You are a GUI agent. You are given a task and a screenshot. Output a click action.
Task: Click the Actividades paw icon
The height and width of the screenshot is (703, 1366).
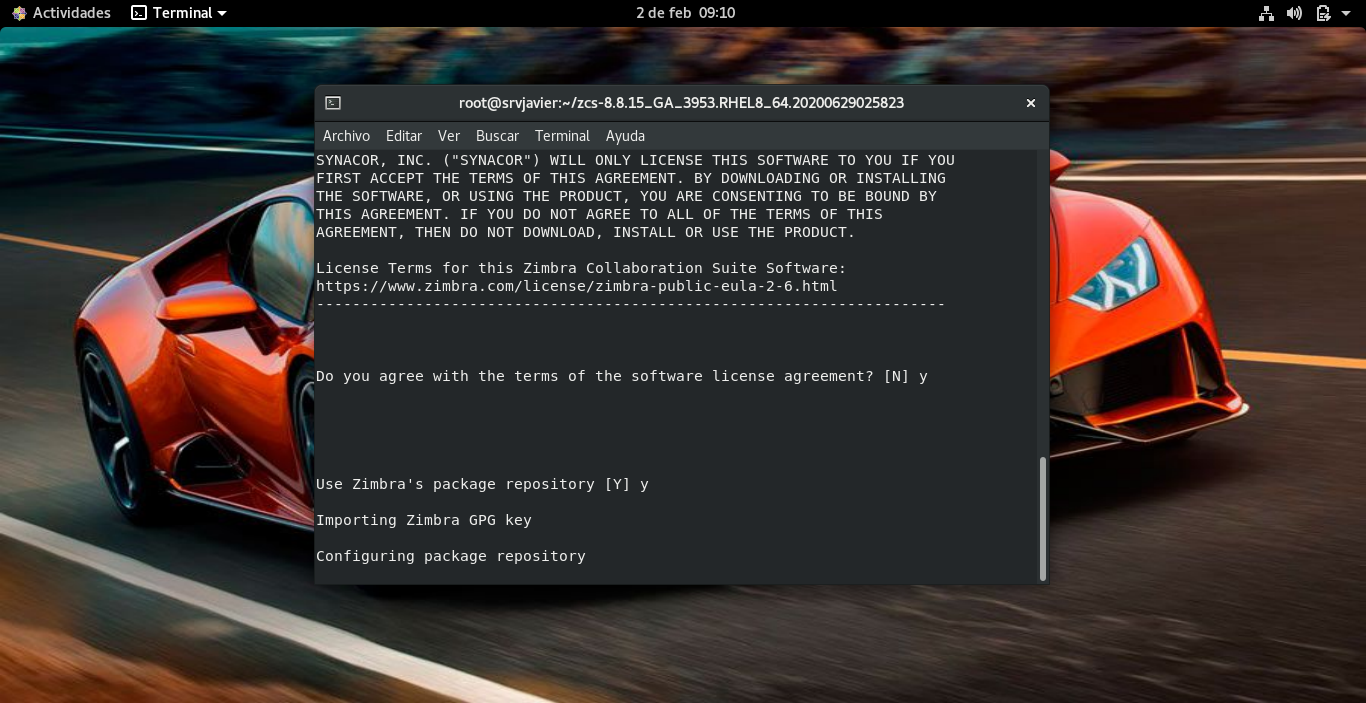(x=19, y=13)
